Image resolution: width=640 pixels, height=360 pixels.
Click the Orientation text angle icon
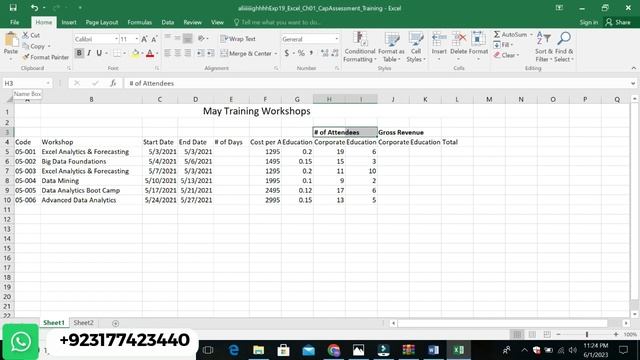(202, 38)
